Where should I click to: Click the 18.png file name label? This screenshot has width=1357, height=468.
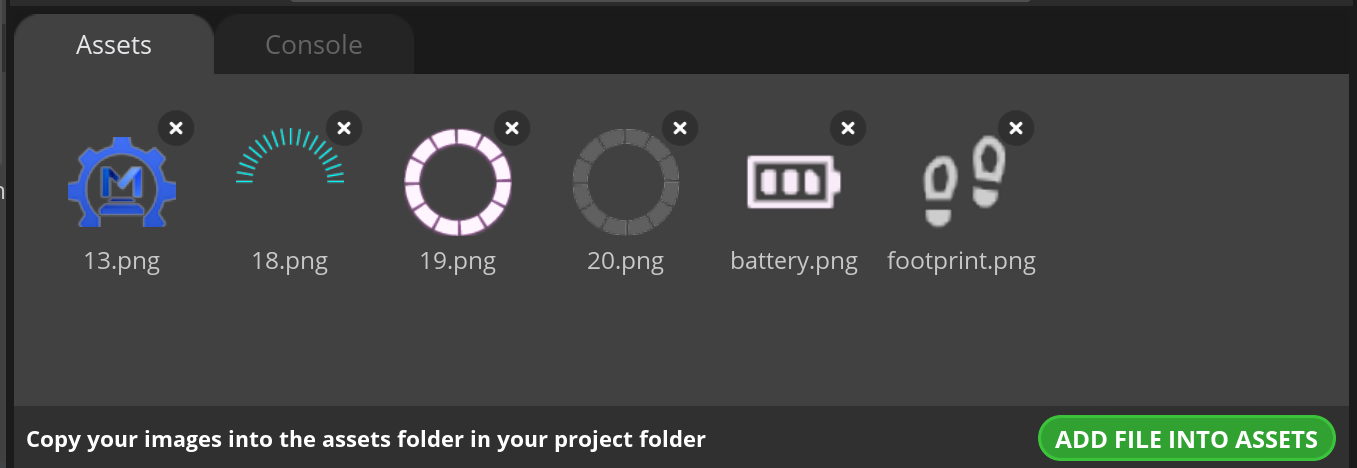click(290, 262)
